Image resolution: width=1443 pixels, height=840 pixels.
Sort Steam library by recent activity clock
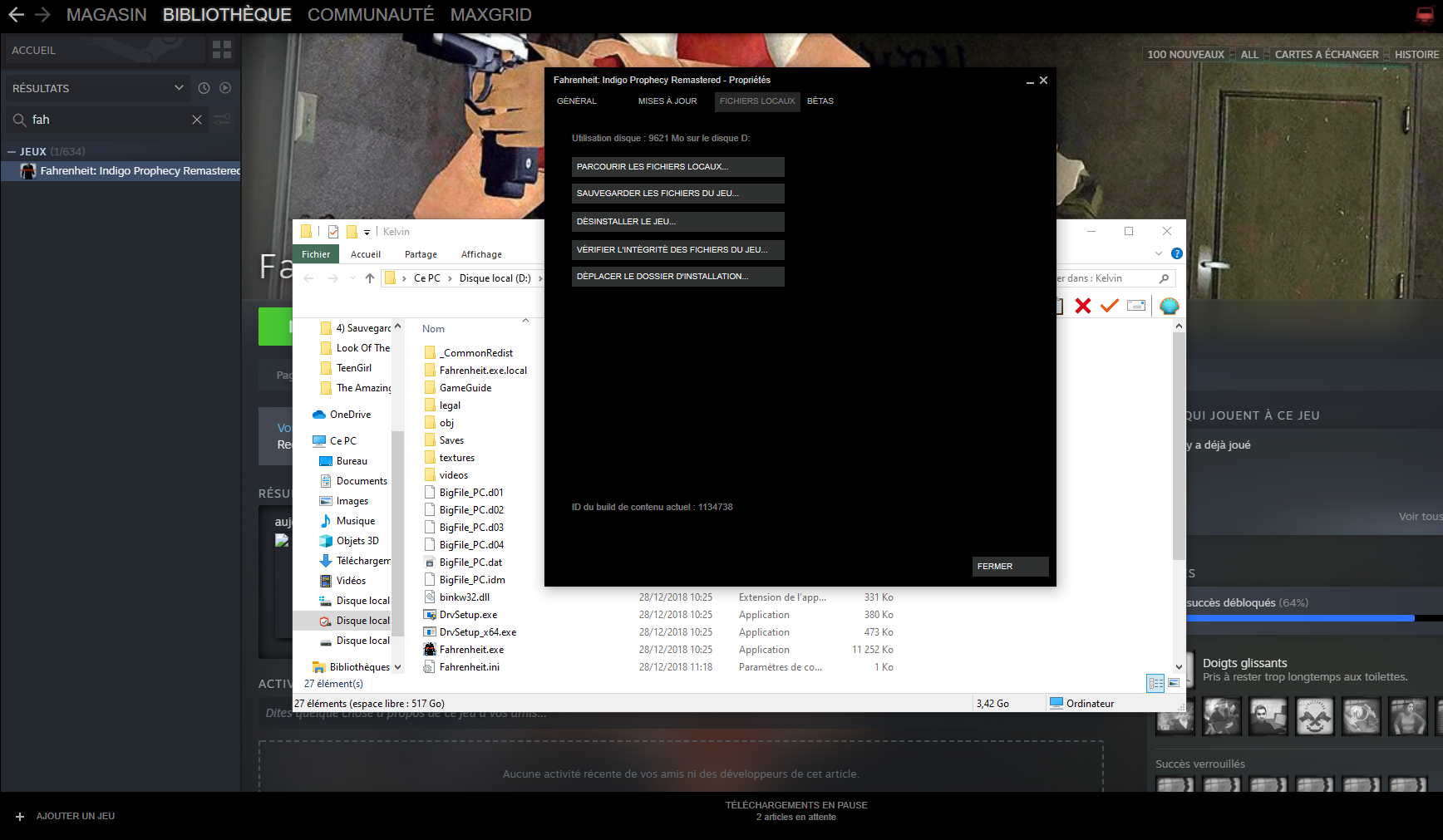(x=204, y=88)
